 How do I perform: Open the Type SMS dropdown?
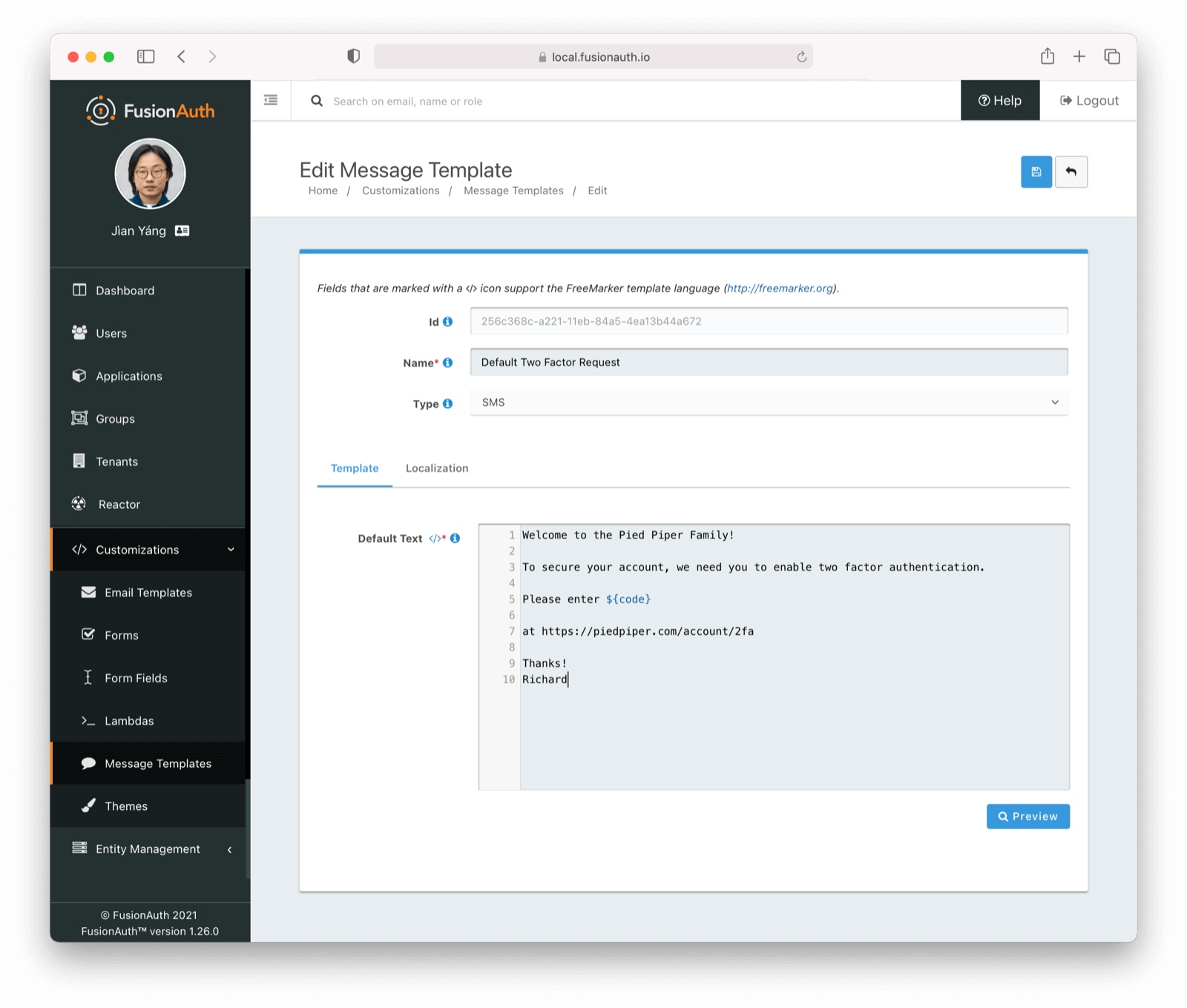769,403
